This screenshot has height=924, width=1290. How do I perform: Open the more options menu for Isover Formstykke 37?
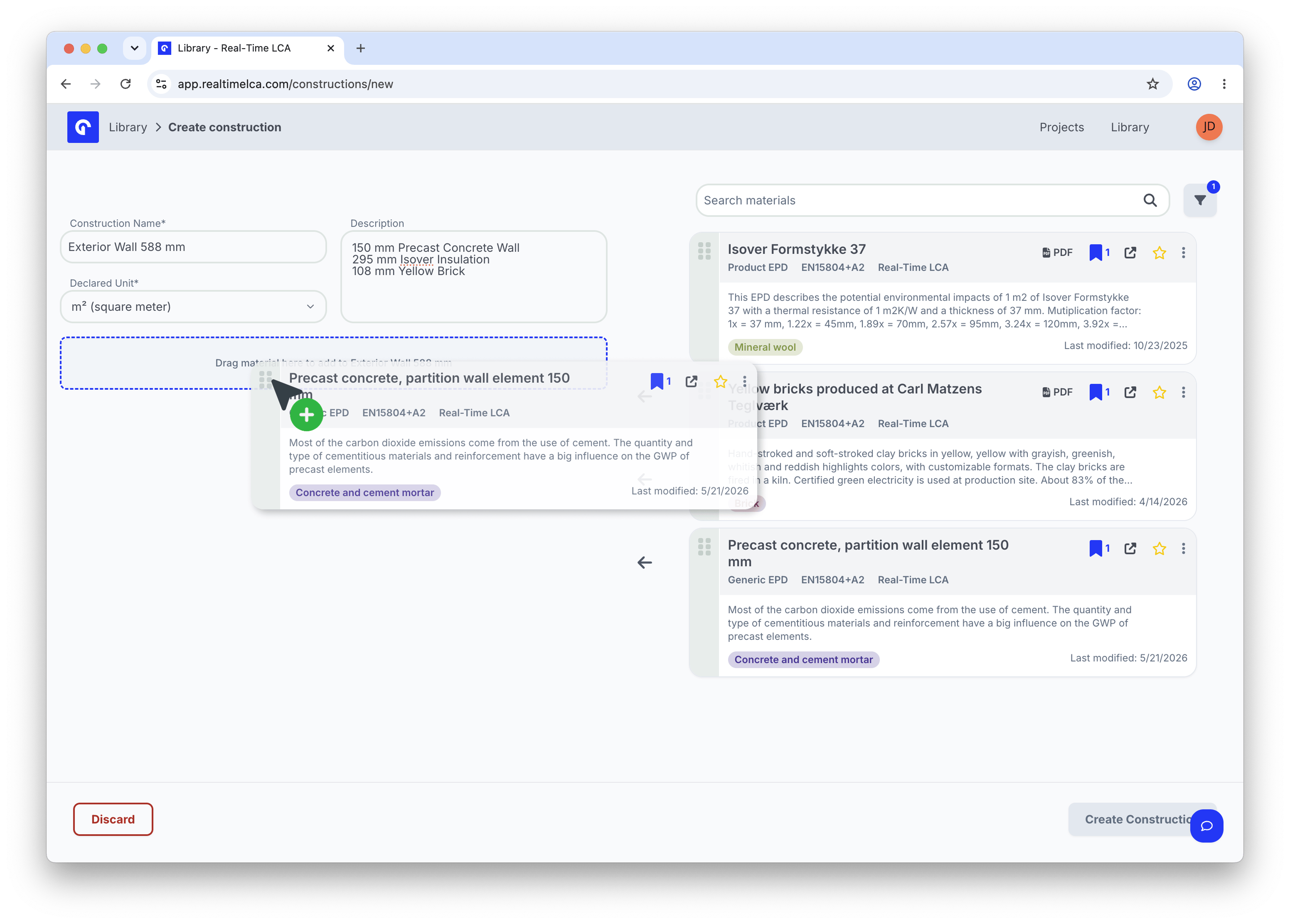coord(1184,253)
